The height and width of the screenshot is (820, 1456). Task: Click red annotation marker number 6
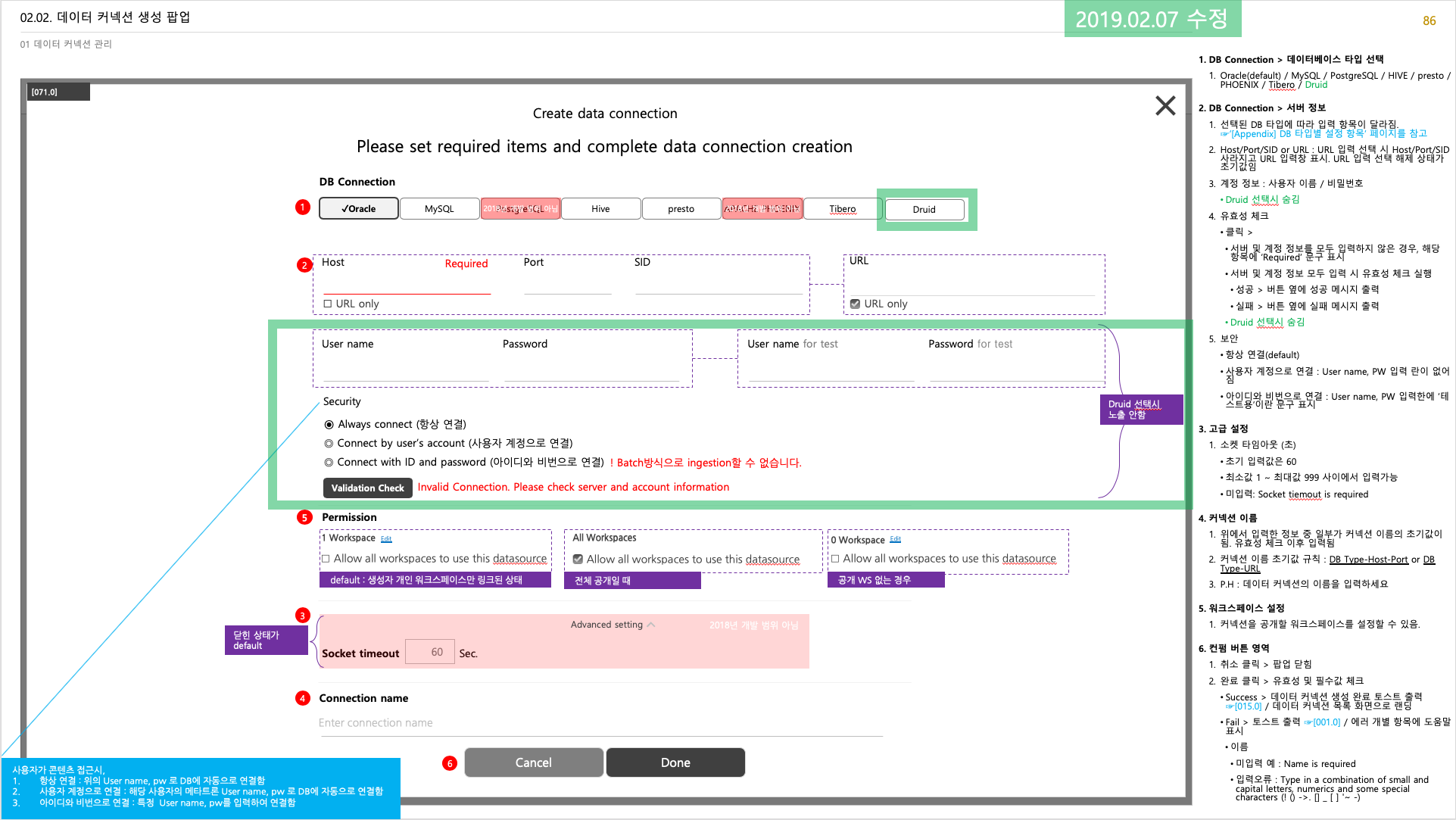coord(450,763)
